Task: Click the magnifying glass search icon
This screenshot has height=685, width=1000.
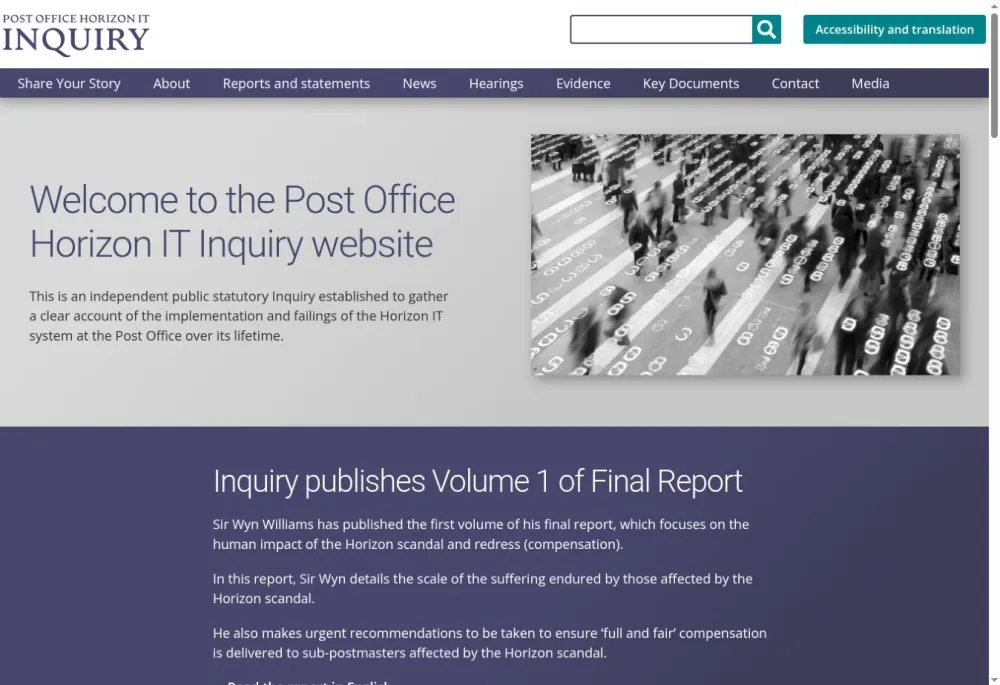Action: point(766,29)
